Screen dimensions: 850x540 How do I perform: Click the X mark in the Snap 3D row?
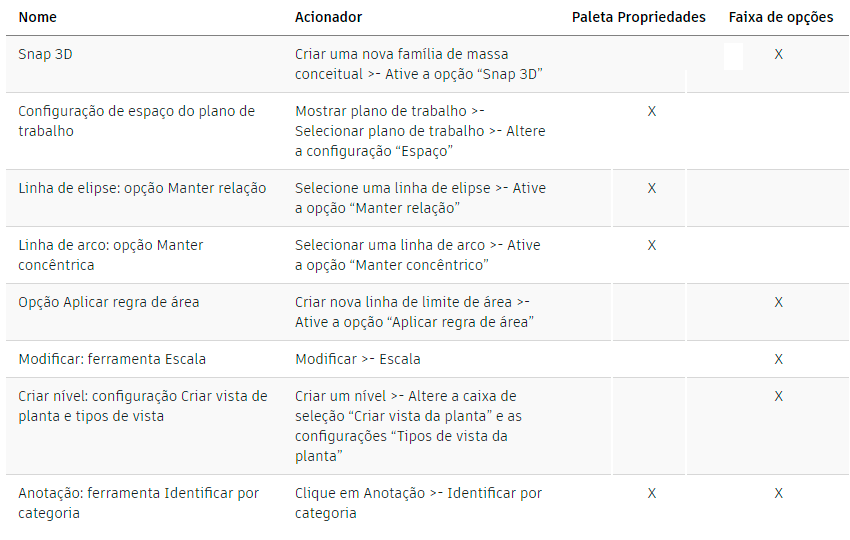coord(778,54)
